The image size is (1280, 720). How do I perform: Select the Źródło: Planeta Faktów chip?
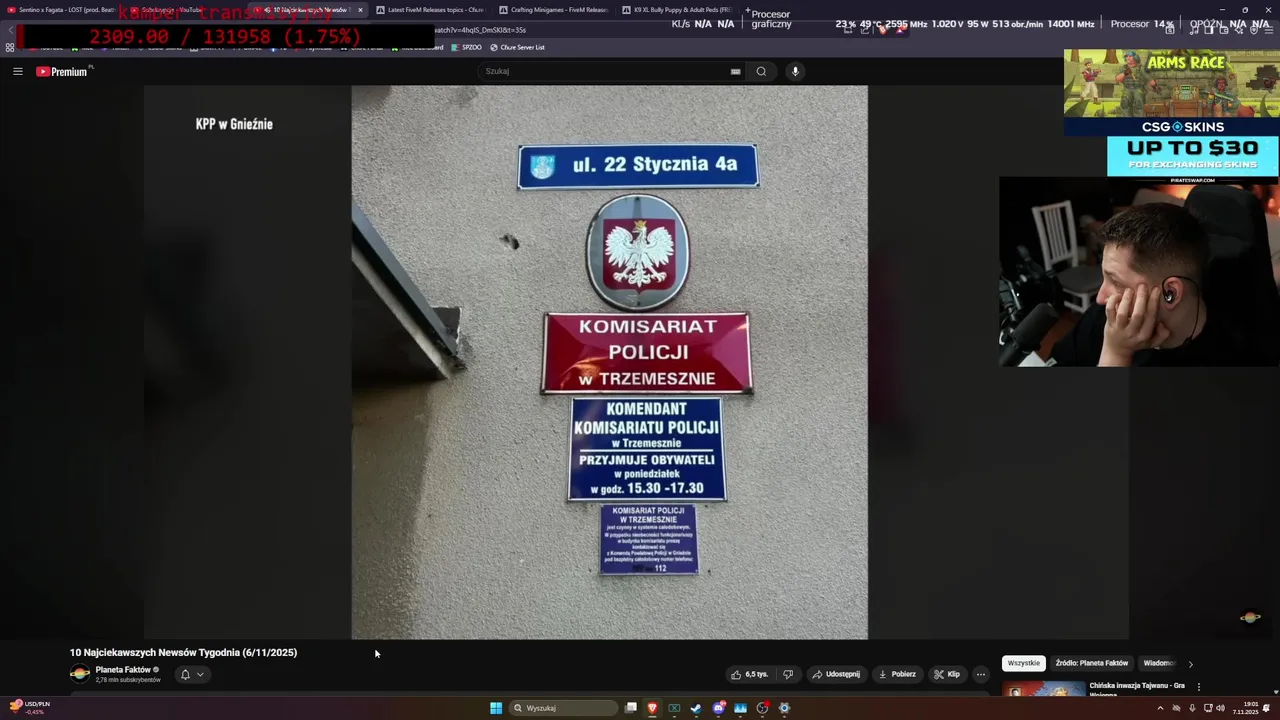pyautogui.click(x=1092, y=663)
